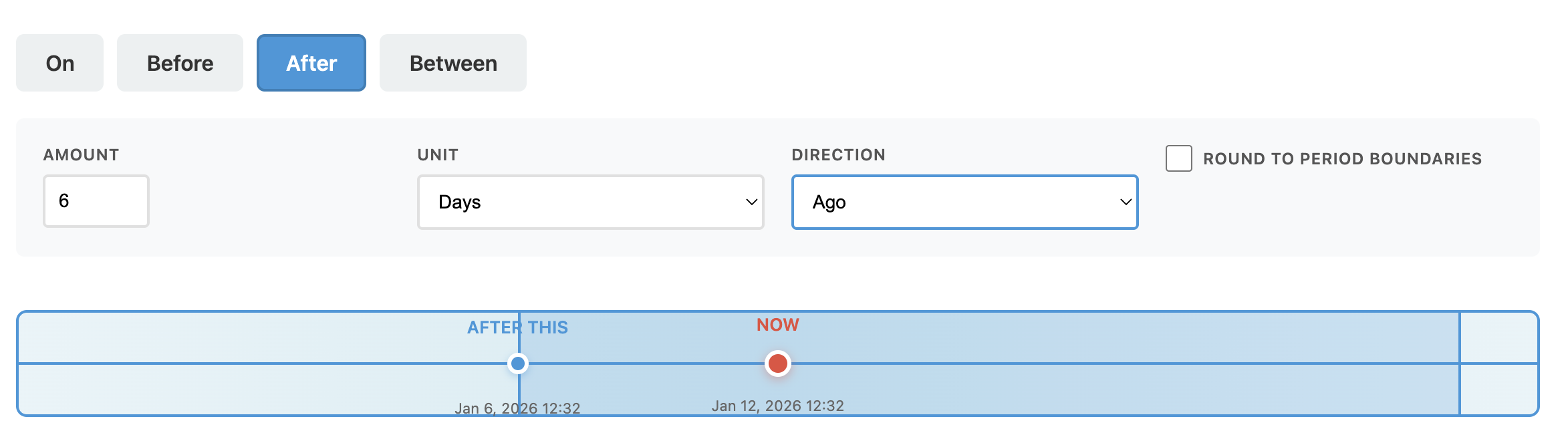Image resolution: width=1568 pixels, height=437 pixels.
Task: Switch to the On tab
Action: (x=59, y=62)
